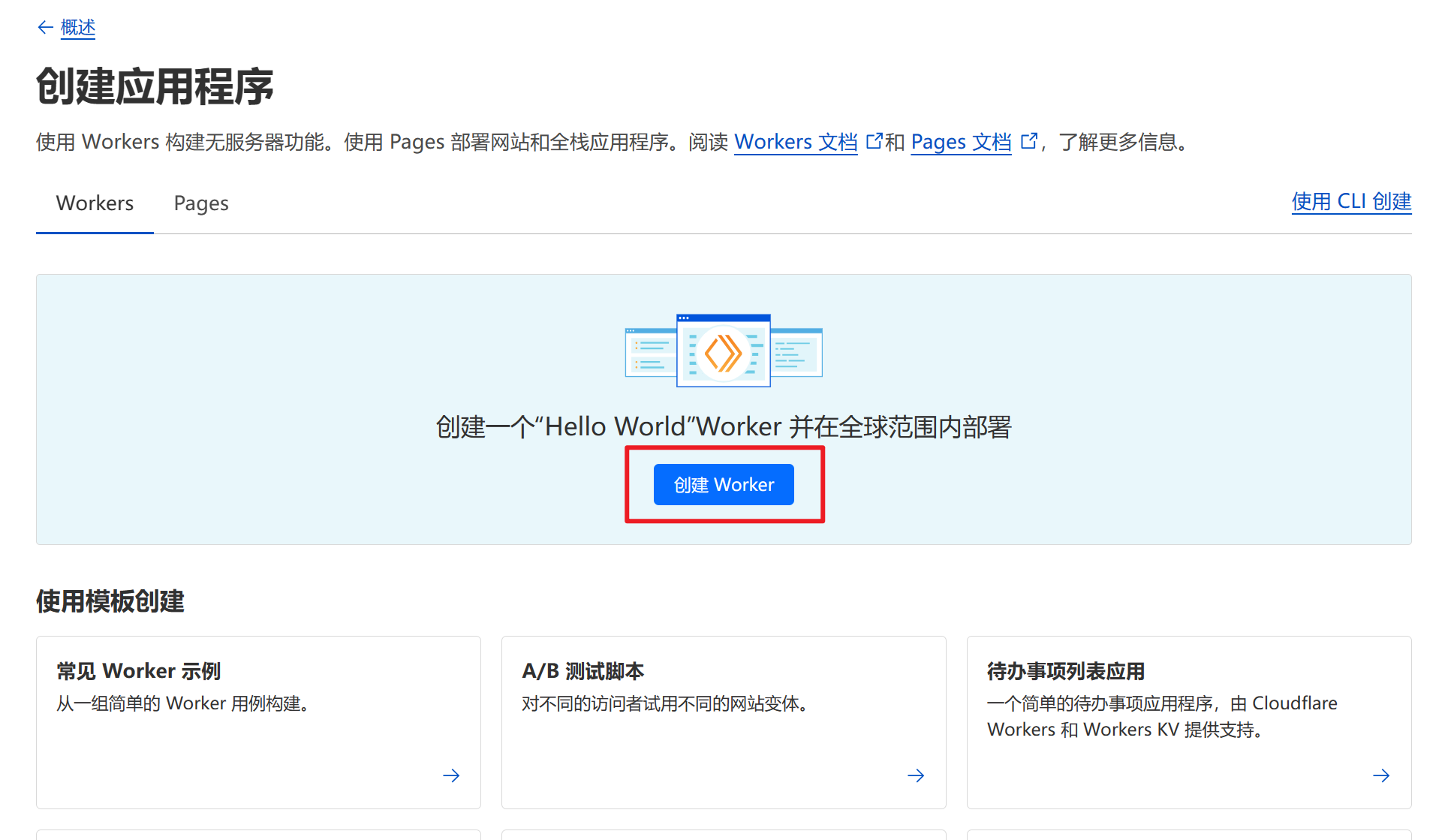Click the Hello World Worker heading text
This screenshot has height=840, width=1454.
[x=724, y=426]
